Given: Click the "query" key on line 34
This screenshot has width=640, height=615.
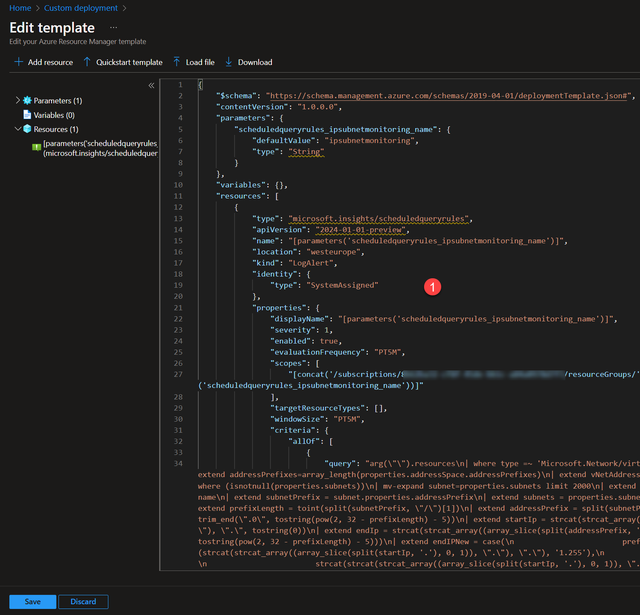Looking at the screenshot, I should pos(340,464).
